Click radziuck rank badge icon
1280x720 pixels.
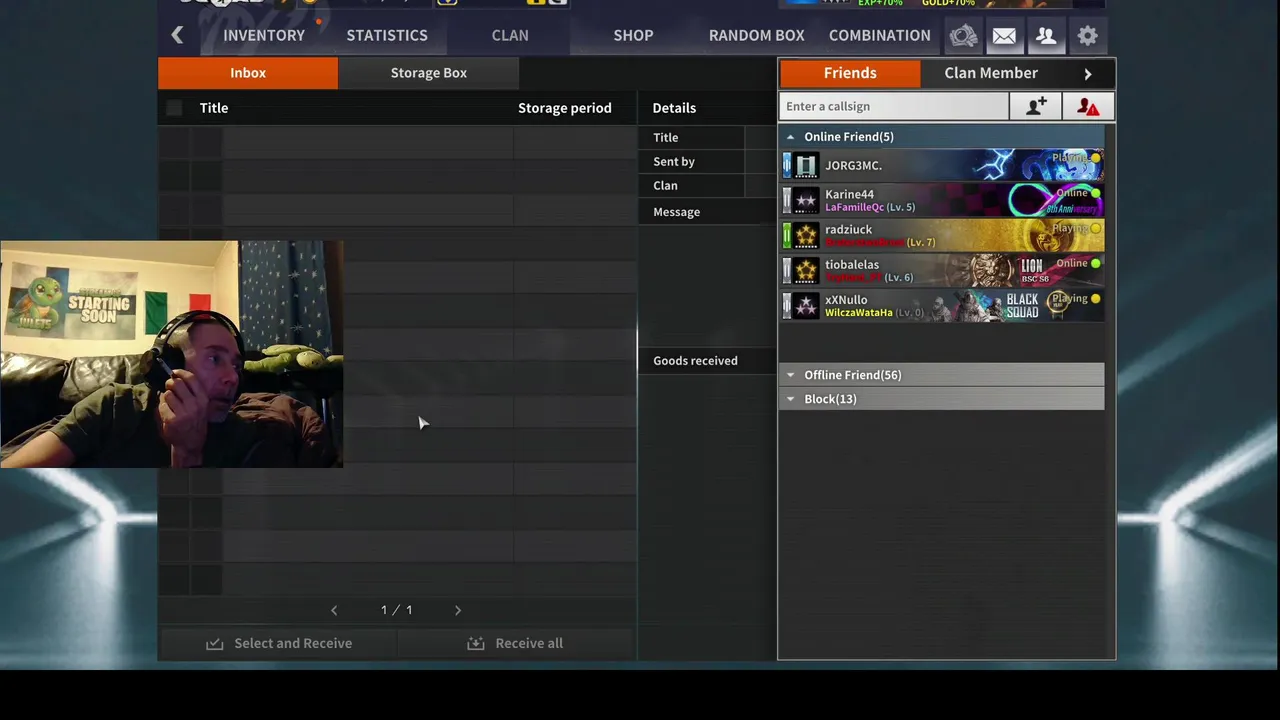(806, 236)
